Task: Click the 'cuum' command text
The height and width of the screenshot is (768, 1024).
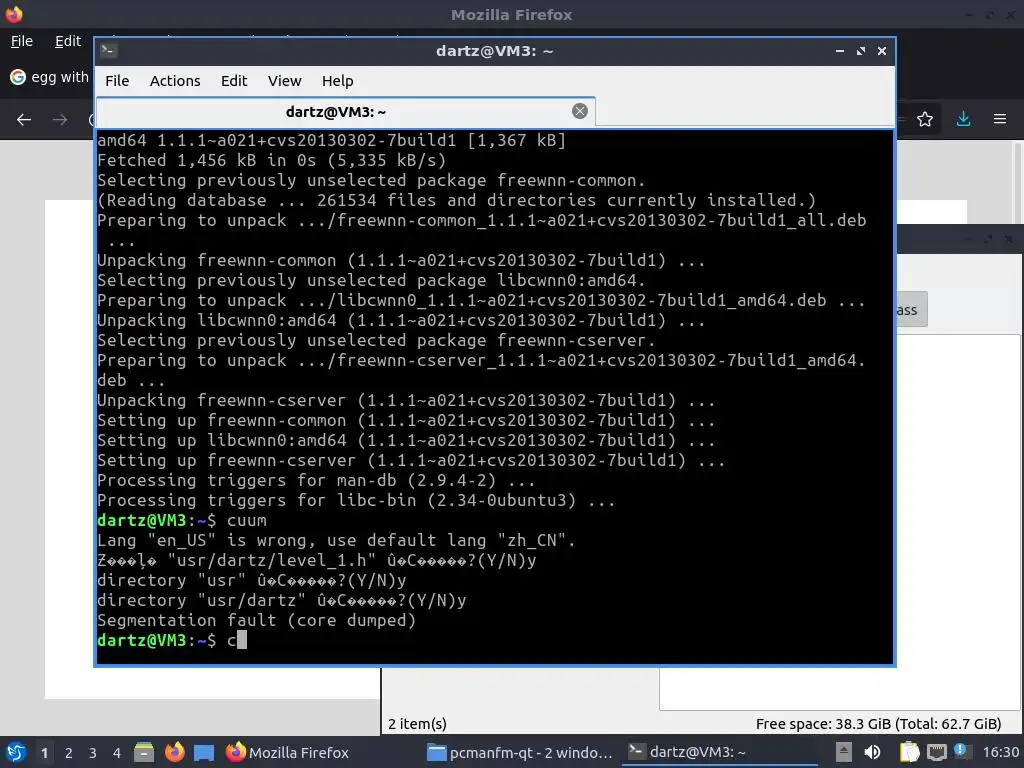Action: (246, 521)
